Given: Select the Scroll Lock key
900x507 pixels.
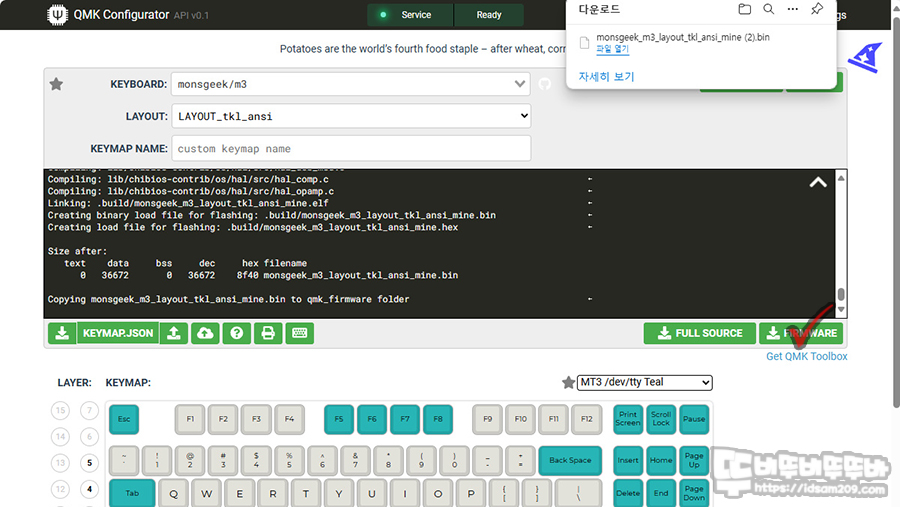Looking at the screenshot, I should [x=661, y=419].
